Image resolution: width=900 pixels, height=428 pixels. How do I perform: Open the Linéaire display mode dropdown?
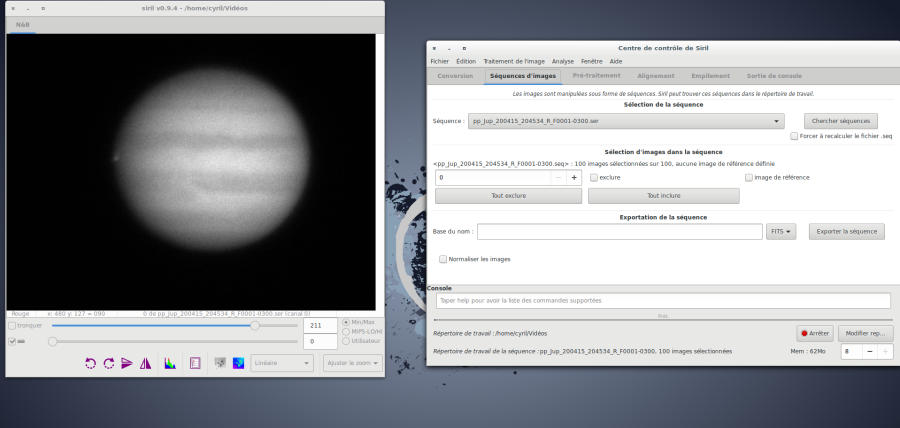click(282, 363)
